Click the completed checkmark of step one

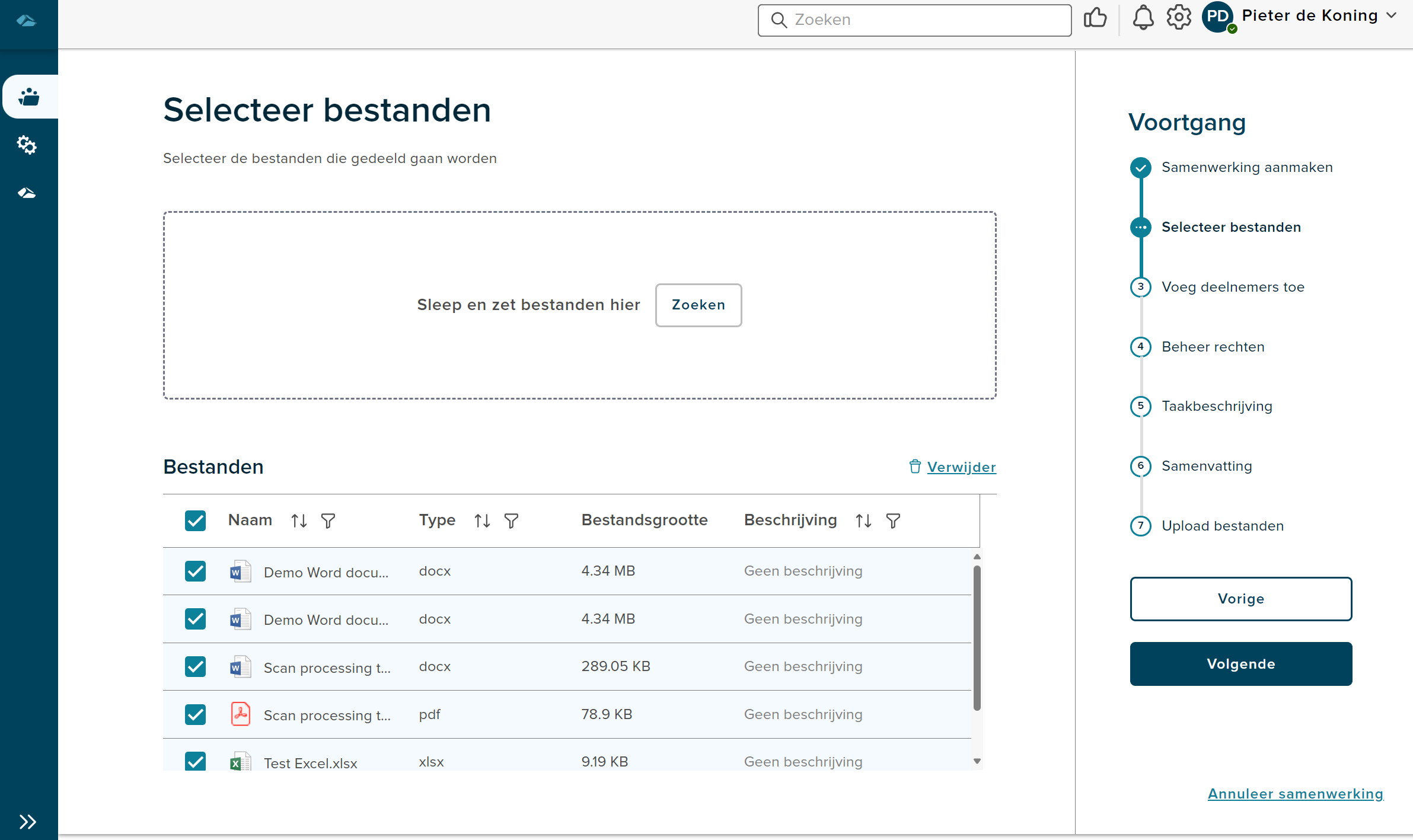pyautogui.click(x=1140, y=168)
